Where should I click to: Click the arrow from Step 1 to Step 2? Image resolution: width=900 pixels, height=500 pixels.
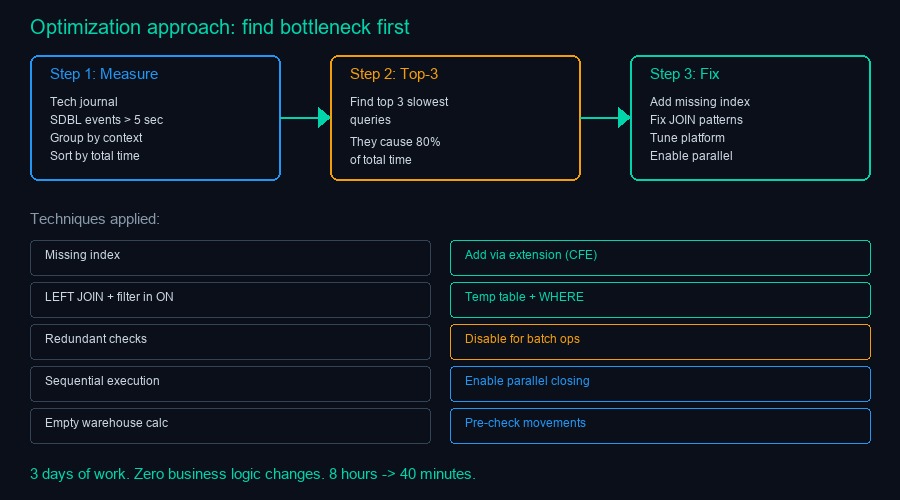coord(305,118)
